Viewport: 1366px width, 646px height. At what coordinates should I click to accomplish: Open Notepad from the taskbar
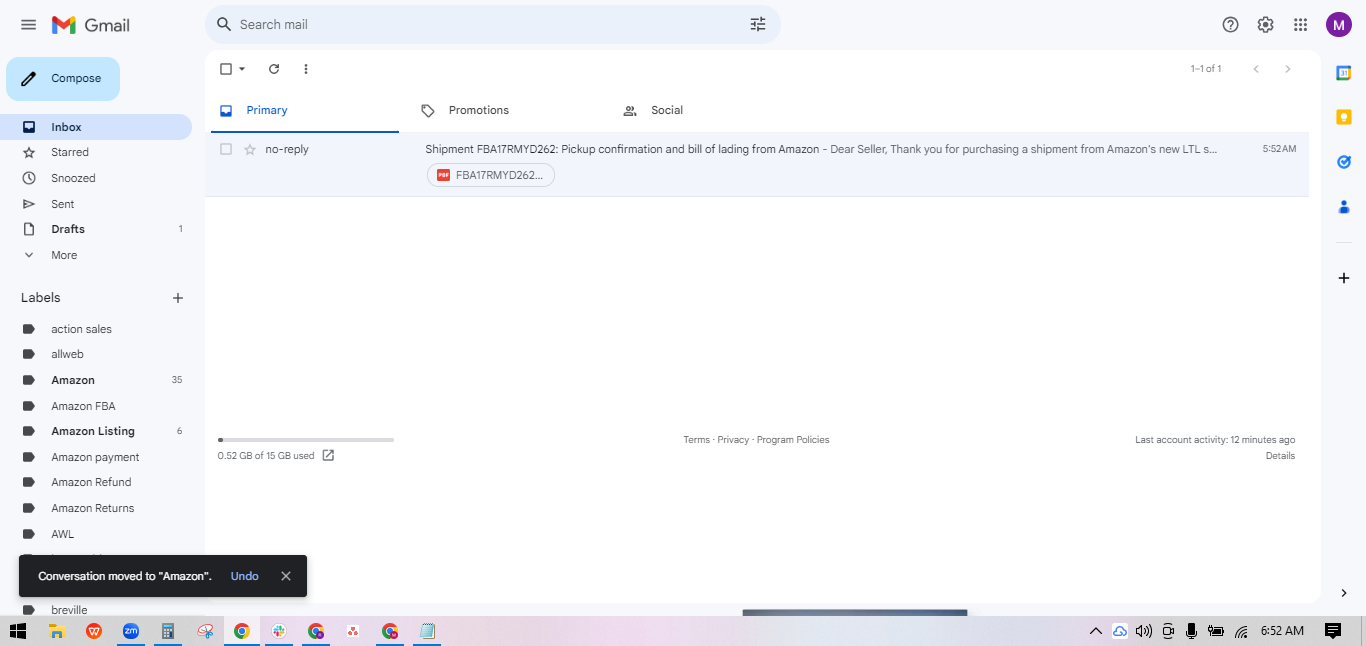pyautogui.click(x=427, y=631)
